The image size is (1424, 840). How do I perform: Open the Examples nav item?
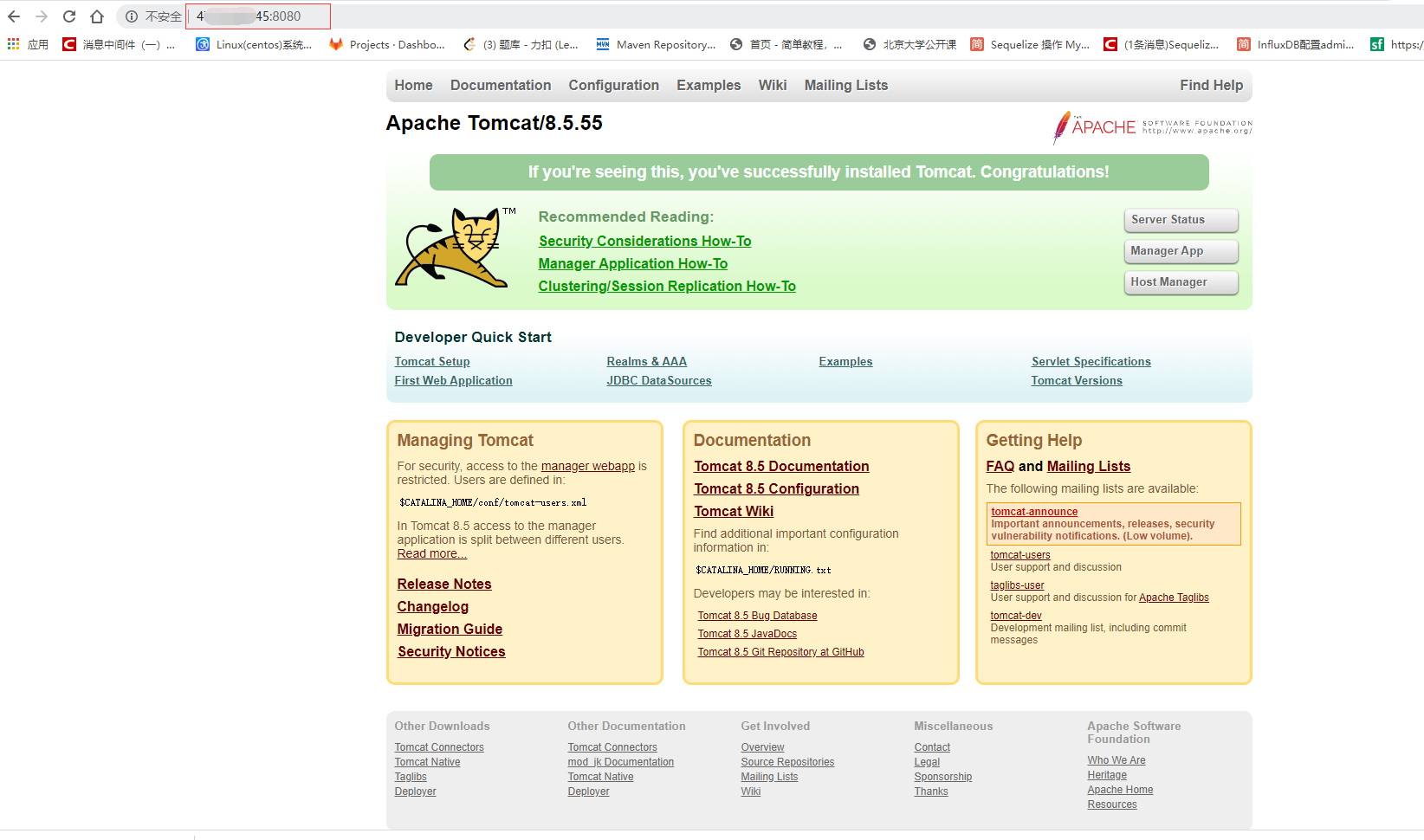coord(709,85)
